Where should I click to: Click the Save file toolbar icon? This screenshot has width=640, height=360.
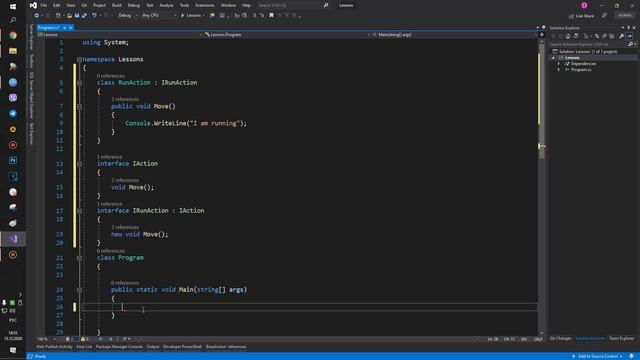pyautogui.click(x=77, y=16)
